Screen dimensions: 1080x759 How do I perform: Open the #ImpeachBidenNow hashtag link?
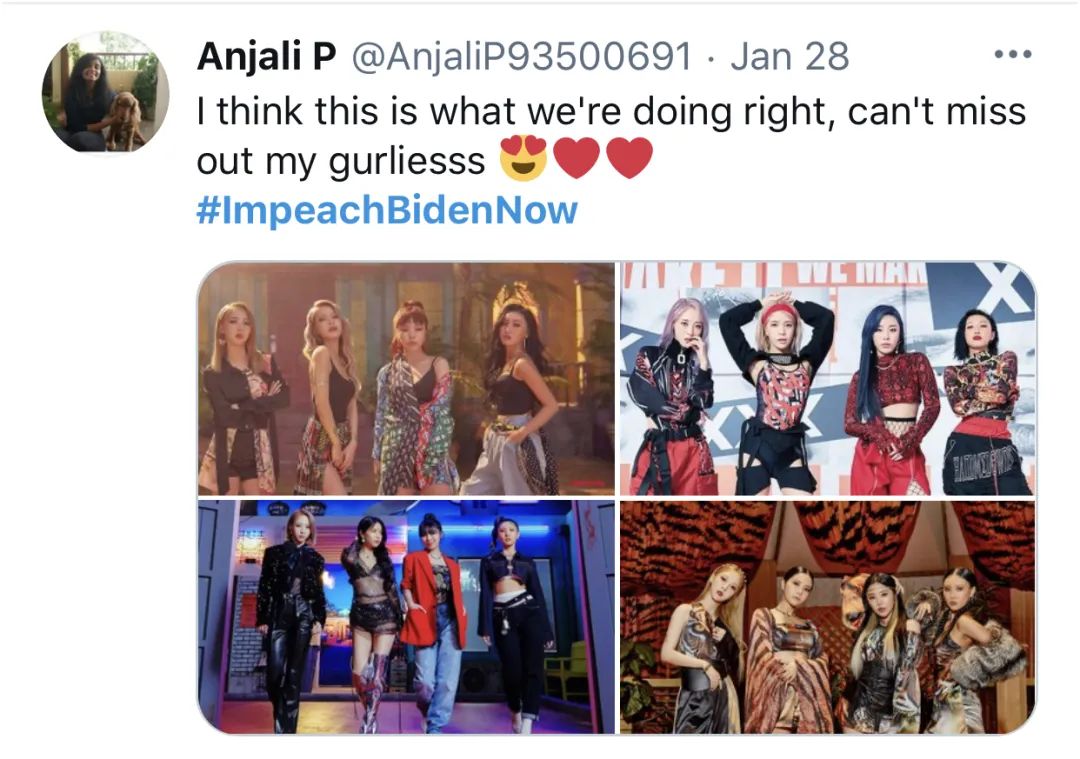(387, 210)
